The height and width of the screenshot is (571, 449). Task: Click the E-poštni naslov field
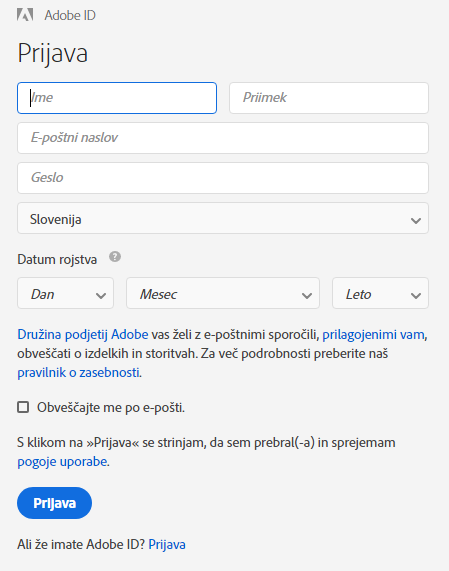[x=223, y=138]
